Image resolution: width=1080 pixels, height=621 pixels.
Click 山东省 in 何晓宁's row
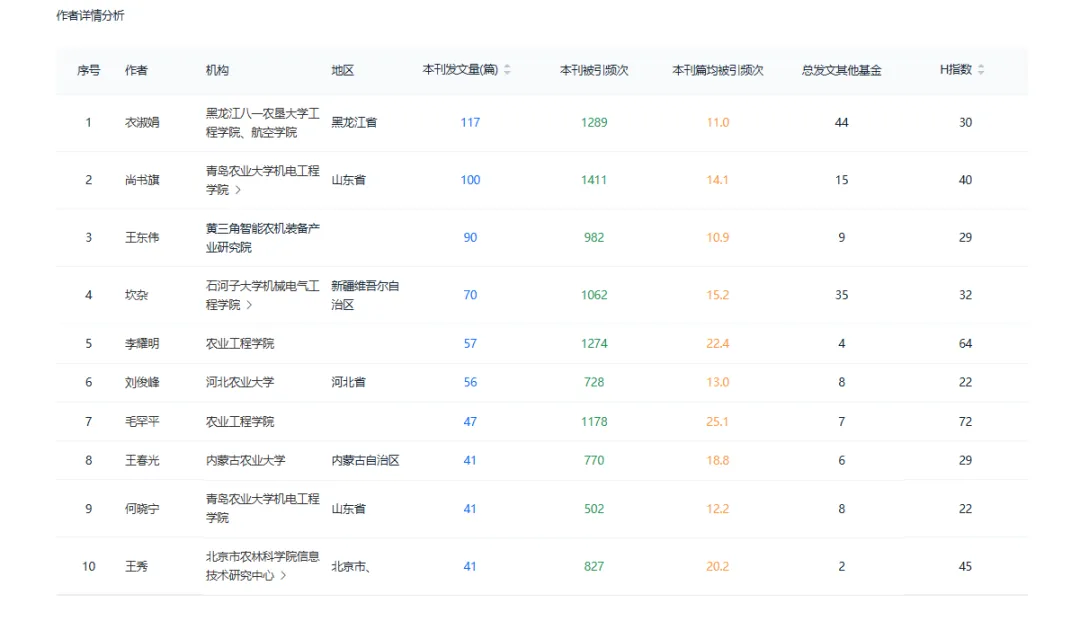pyautogui.click(x=349, y=509)
